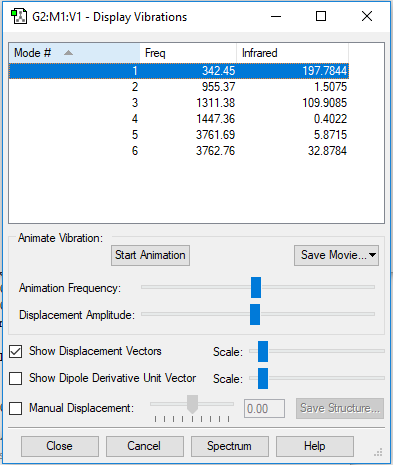Sort by the Infrared column header
This screenshot has height=465, width=393.
(x=292, y=53)
